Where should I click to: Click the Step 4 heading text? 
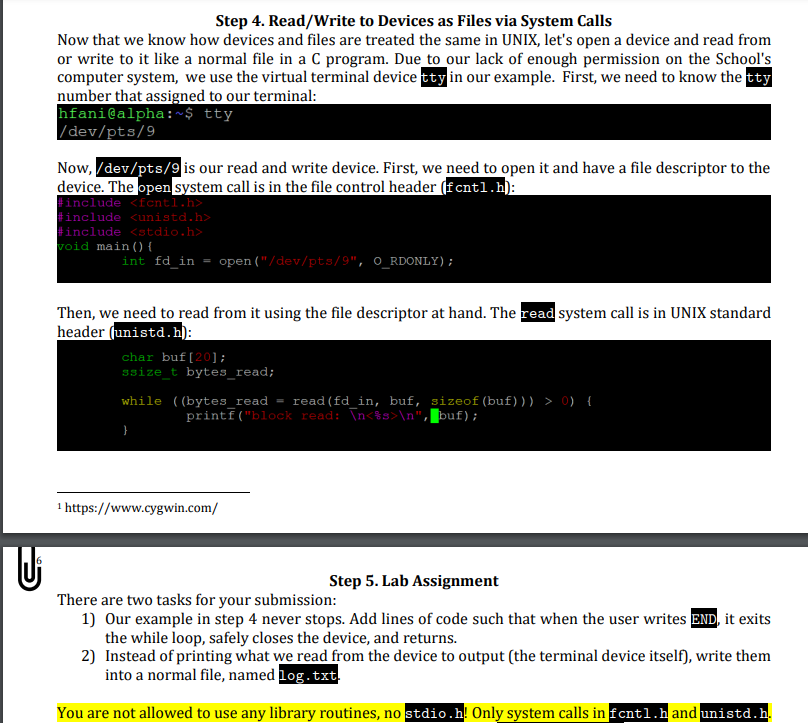coord(413,20)
